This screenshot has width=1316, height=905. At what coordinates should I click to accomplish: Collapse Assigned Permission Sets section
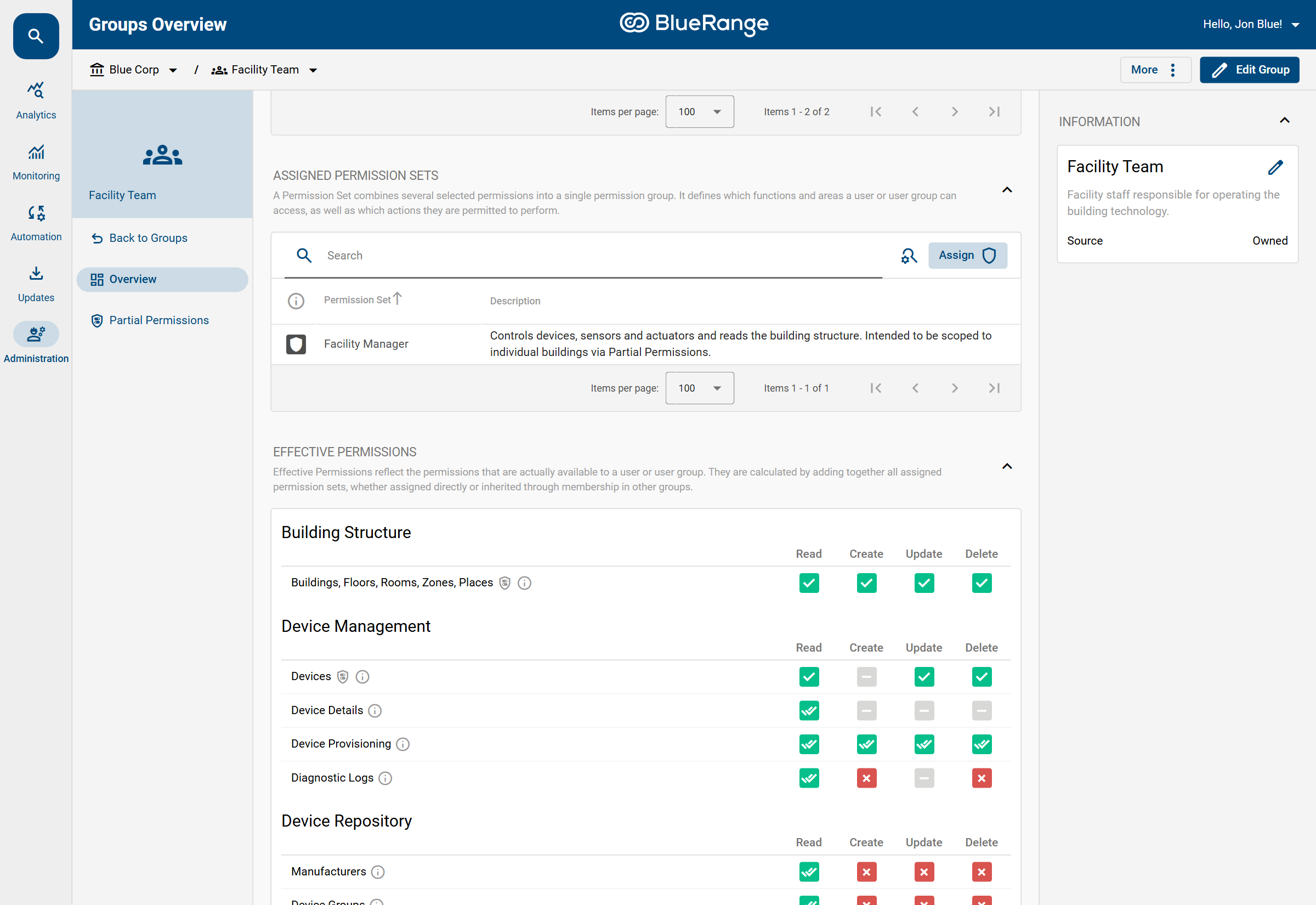(x=1007, y=190)
